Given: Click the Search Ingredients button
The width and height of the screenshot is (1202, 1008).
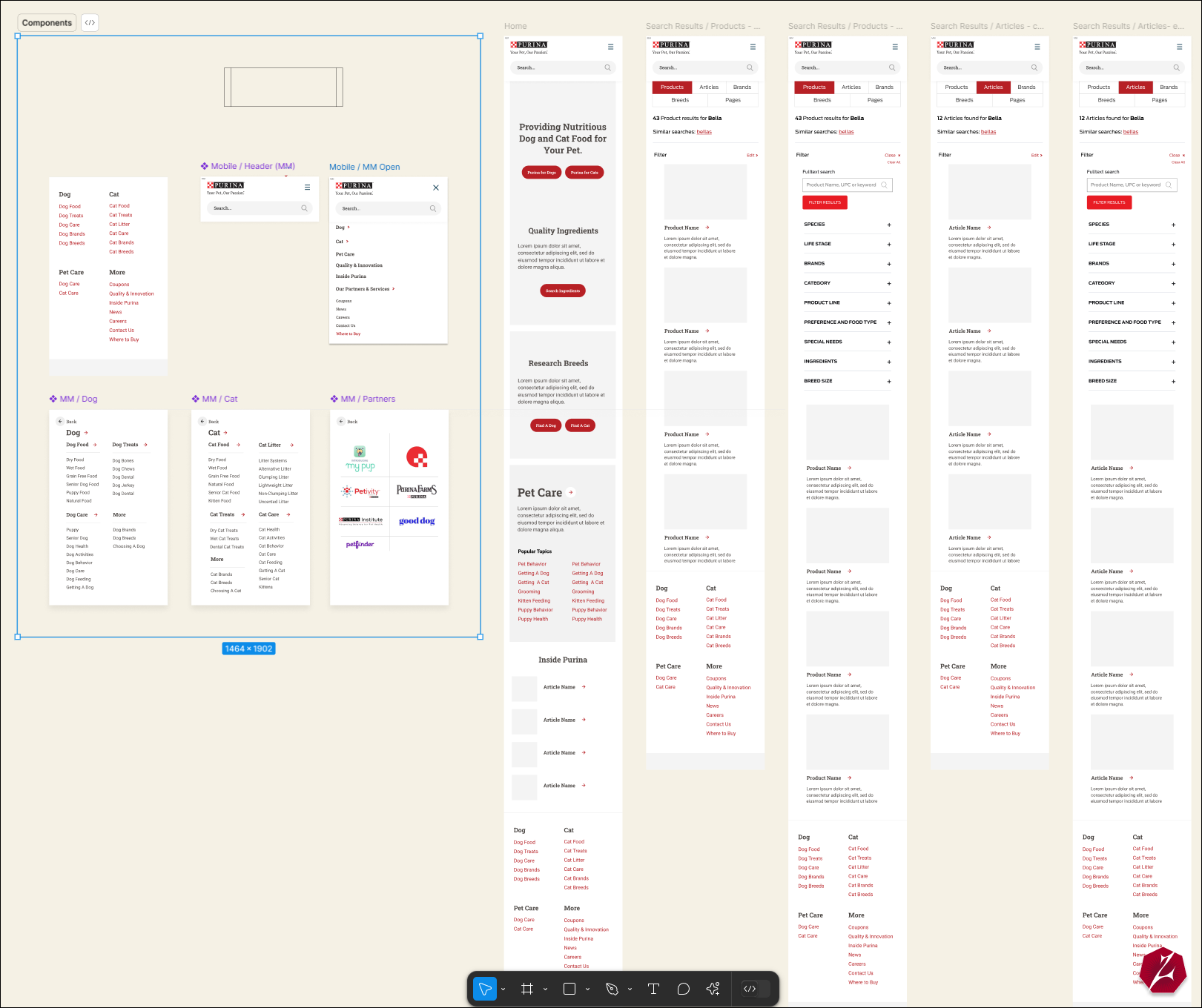Looking at the screenshot, I should pos(563,291).
